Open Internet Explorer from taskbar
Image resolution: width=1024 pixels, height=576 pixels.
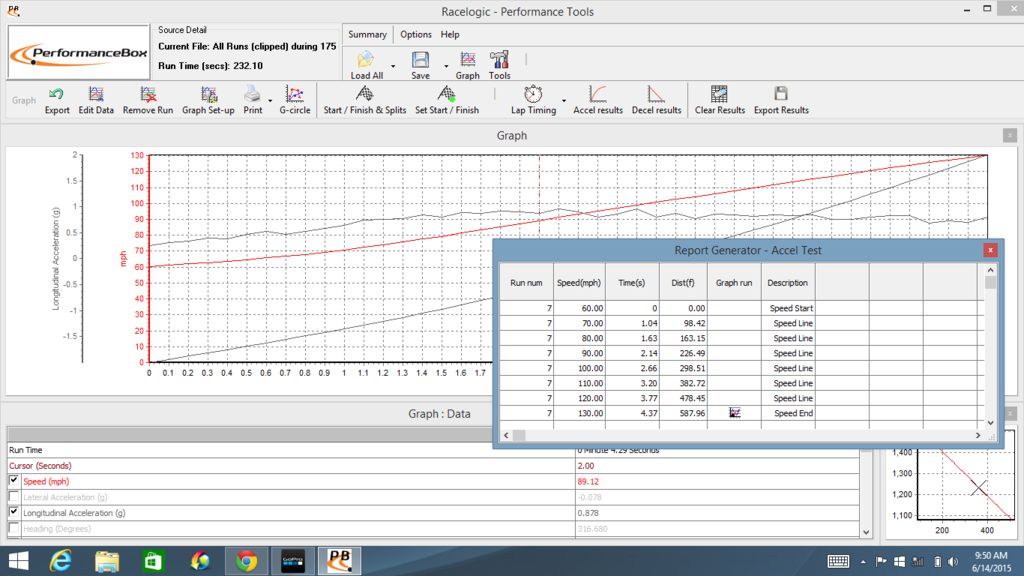(60, 561)
